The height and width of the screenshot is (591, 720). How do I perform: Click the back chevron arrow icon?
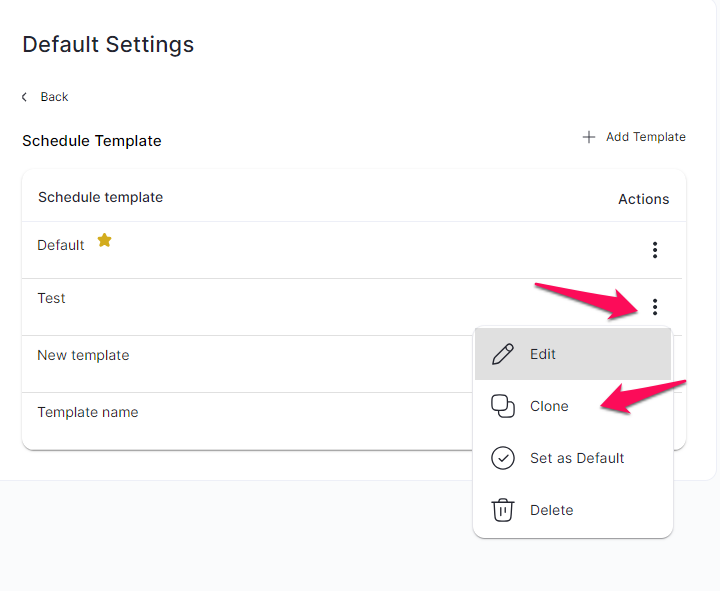(x=24, y=97)
